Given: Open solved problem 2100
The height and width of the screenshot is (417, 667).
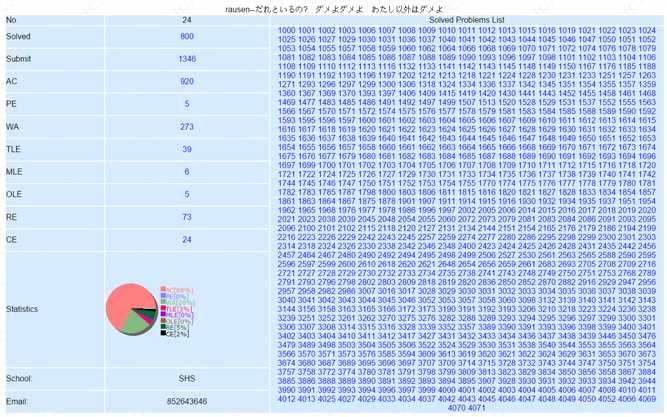Looking at the screenshot, I should pyautogui.click(x=307, y=228).
